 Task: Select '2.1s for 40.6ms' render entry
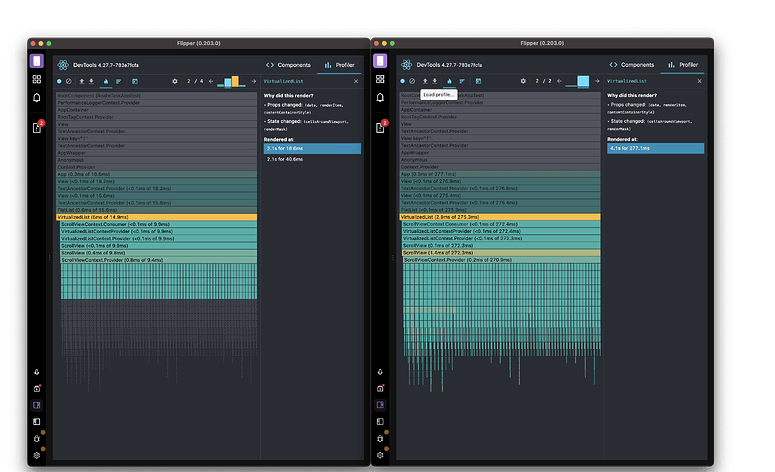point(285,160)
